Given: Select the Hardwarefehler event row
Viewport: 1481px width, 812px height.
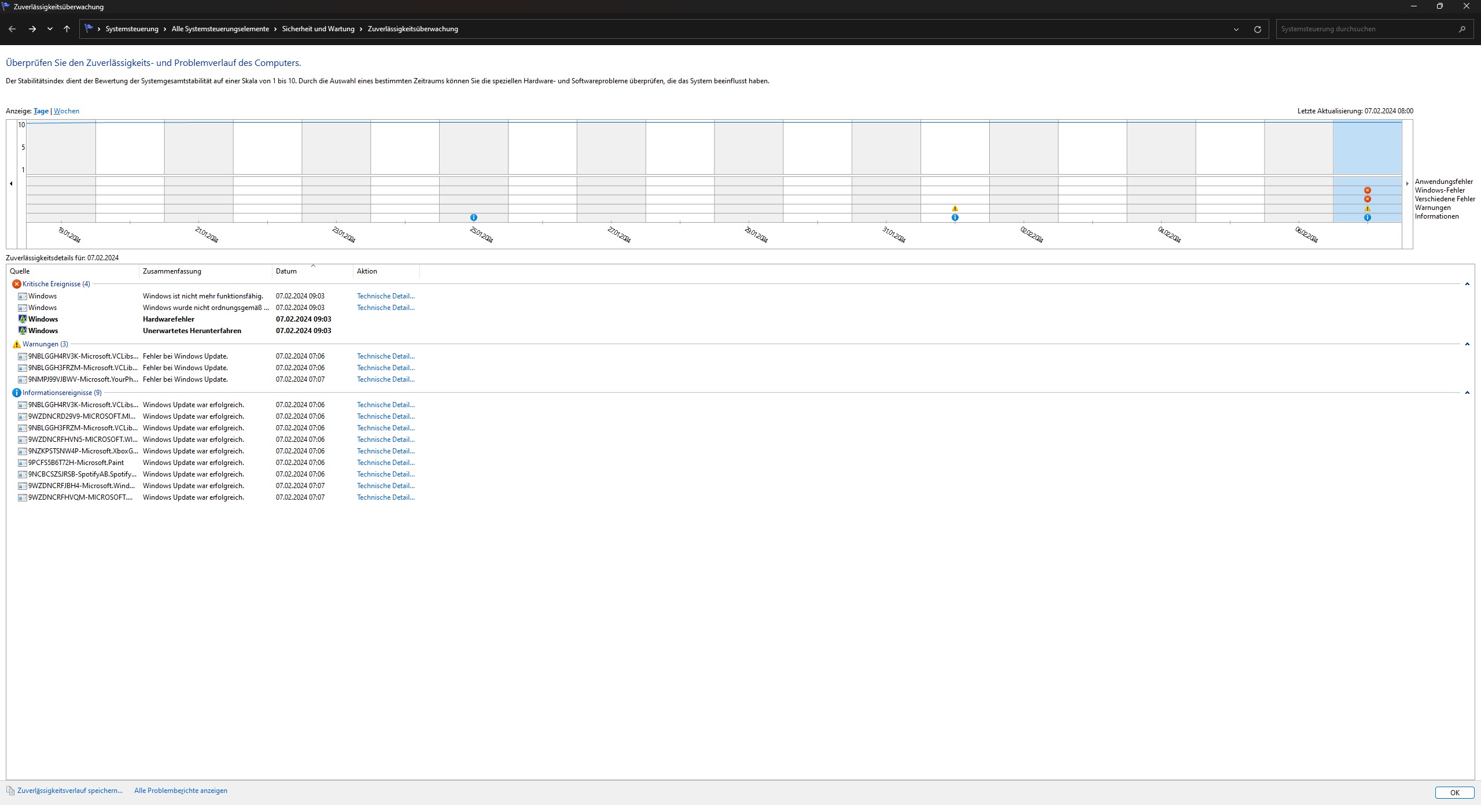Looking at the screenshot, I should (168, 319).
